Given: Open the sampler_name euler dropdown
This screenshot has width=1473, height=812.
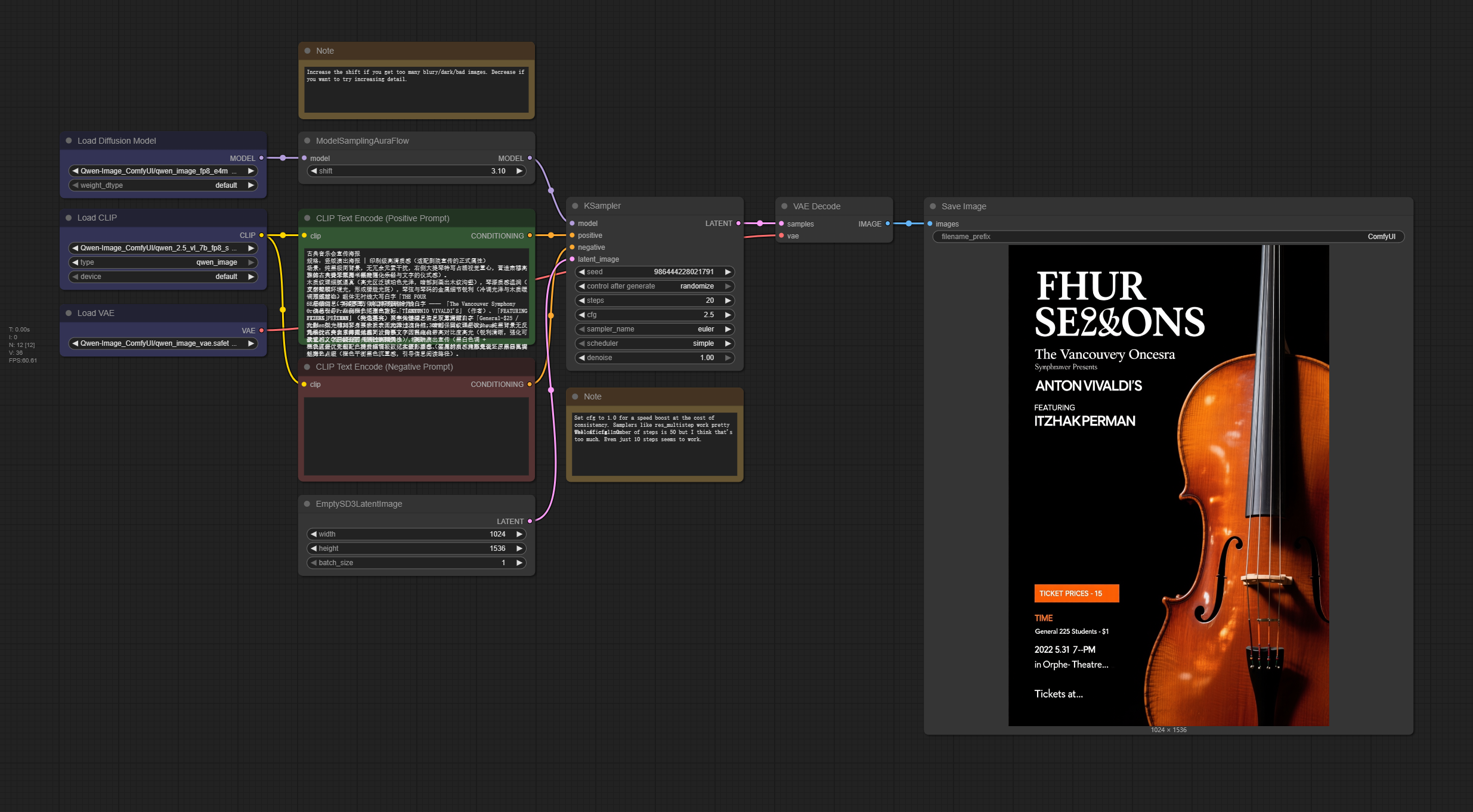Looking at the screenshot, I should (655, 329).
